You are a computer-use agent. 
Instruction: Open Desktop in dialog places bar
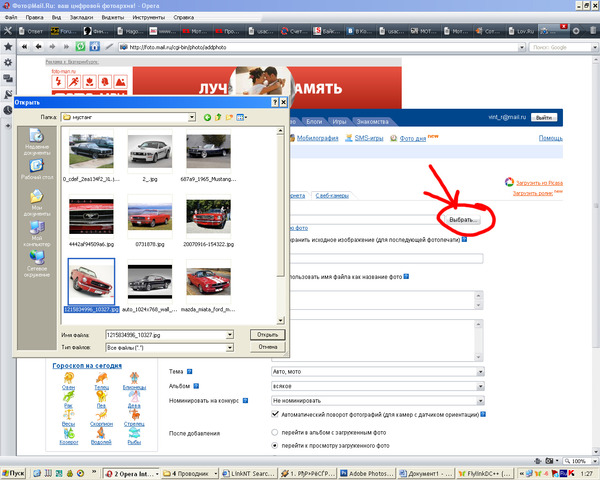(x=37, y=170)
